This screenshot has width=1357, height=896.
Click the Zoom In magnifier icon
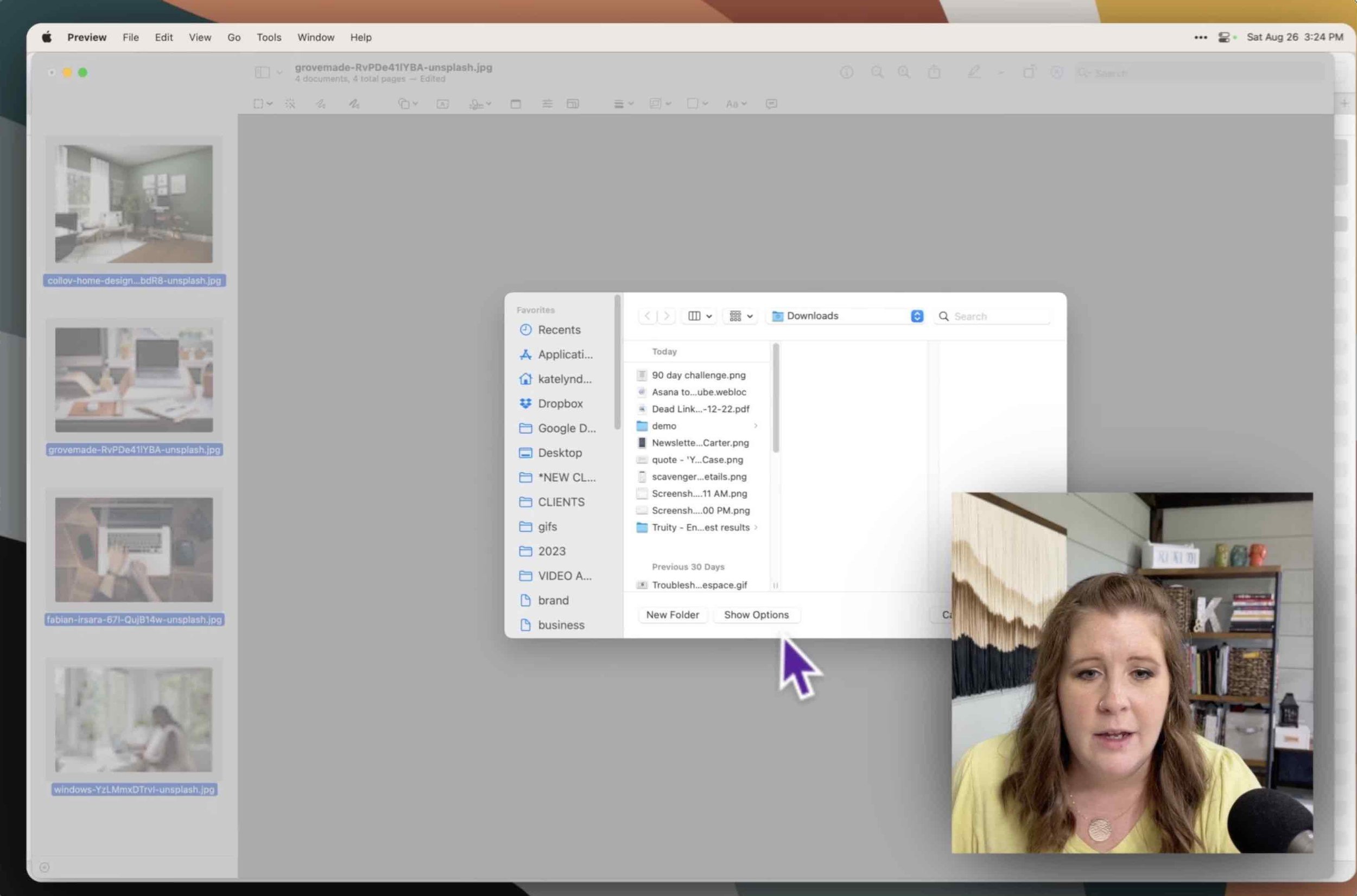pos(903,72)
